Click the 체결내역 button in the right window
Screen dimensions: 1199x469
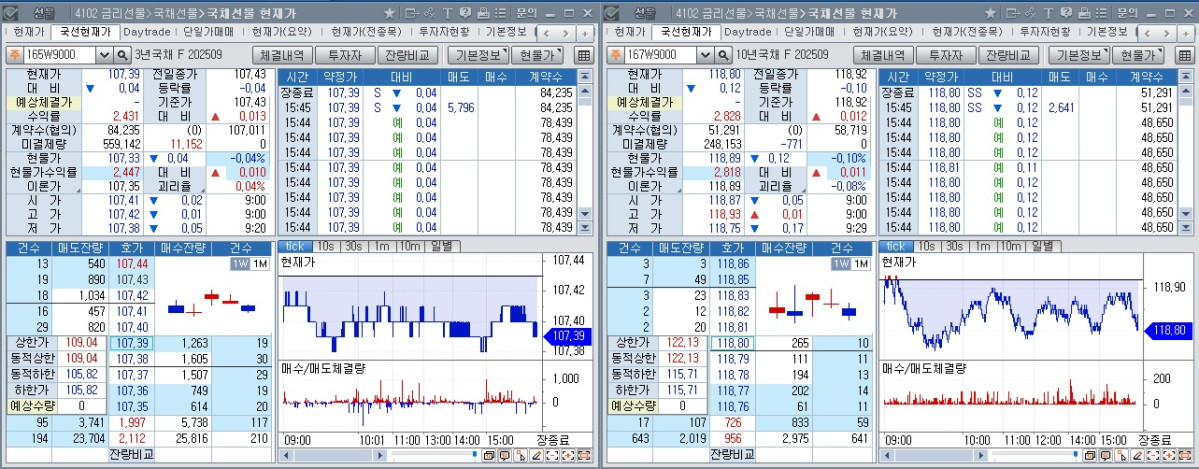coord(883,55)
